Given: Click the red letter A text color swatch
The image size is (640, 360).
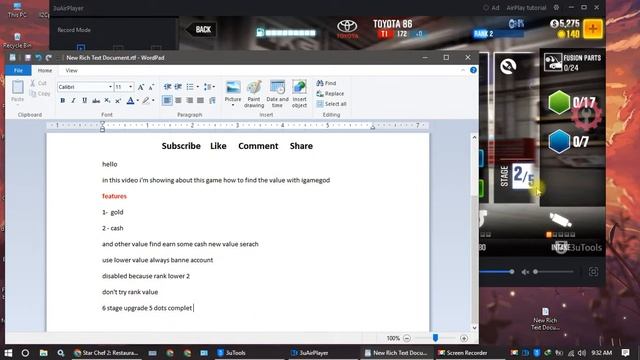Looking at the screenshot, I should 130,100.
